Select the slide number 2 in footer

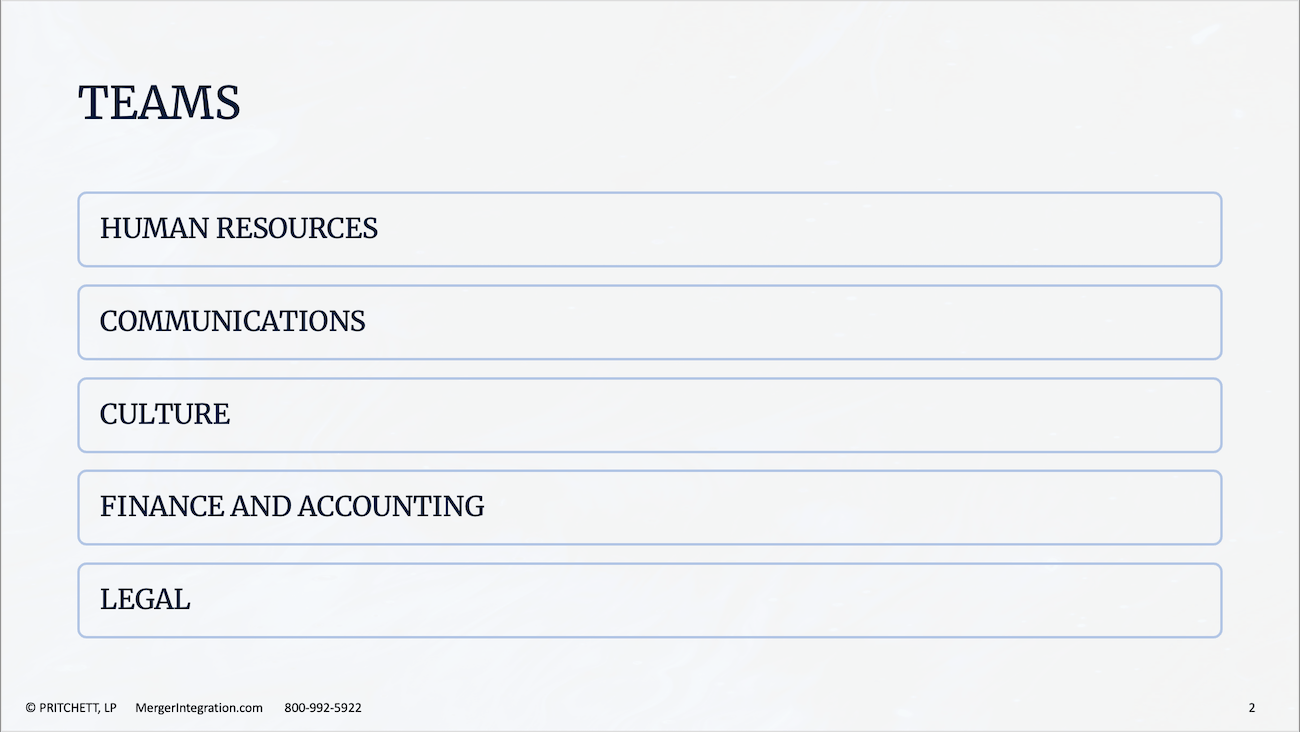pyautogui.click(x=1252, y=708)
